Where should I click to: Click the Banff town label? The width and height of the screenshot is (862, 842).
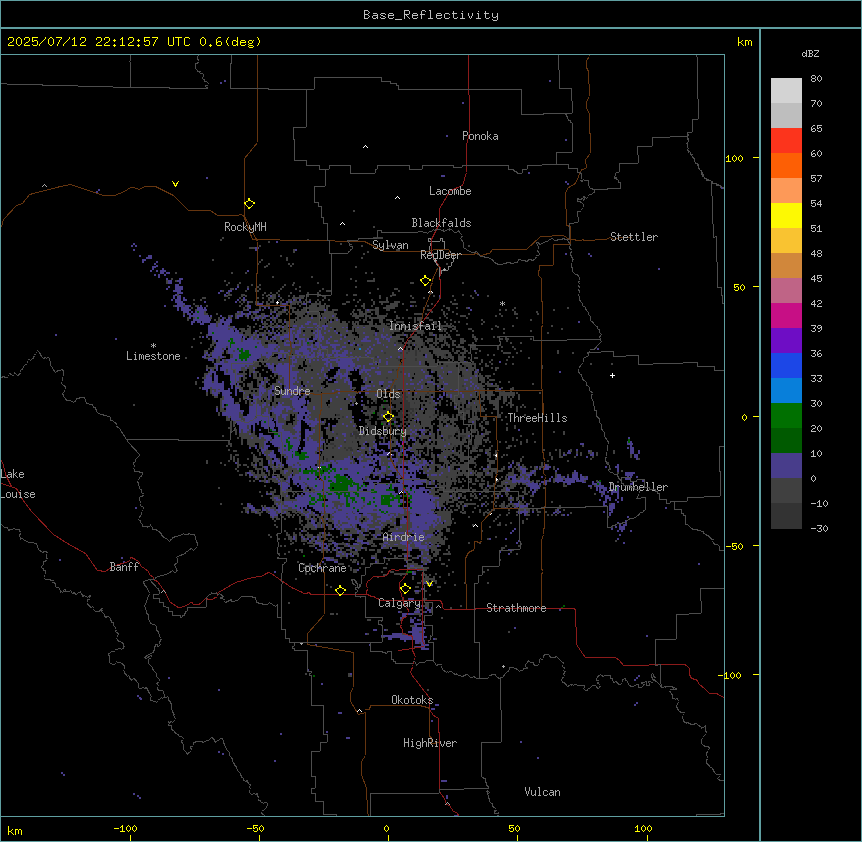click(124, 567)
